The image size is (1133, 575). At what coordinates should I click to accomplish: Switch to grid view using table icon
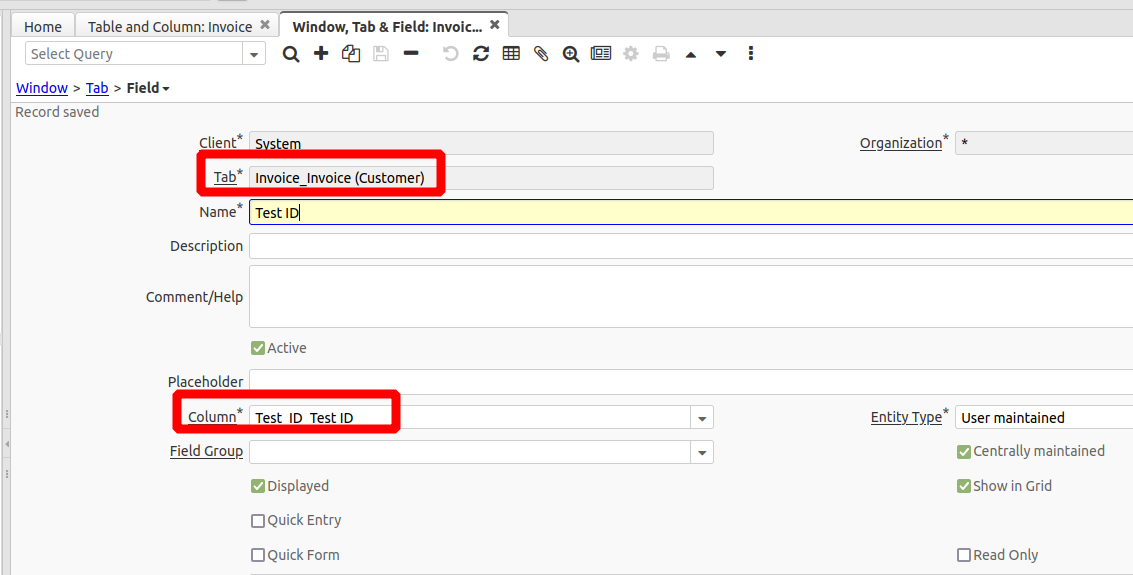511,54
